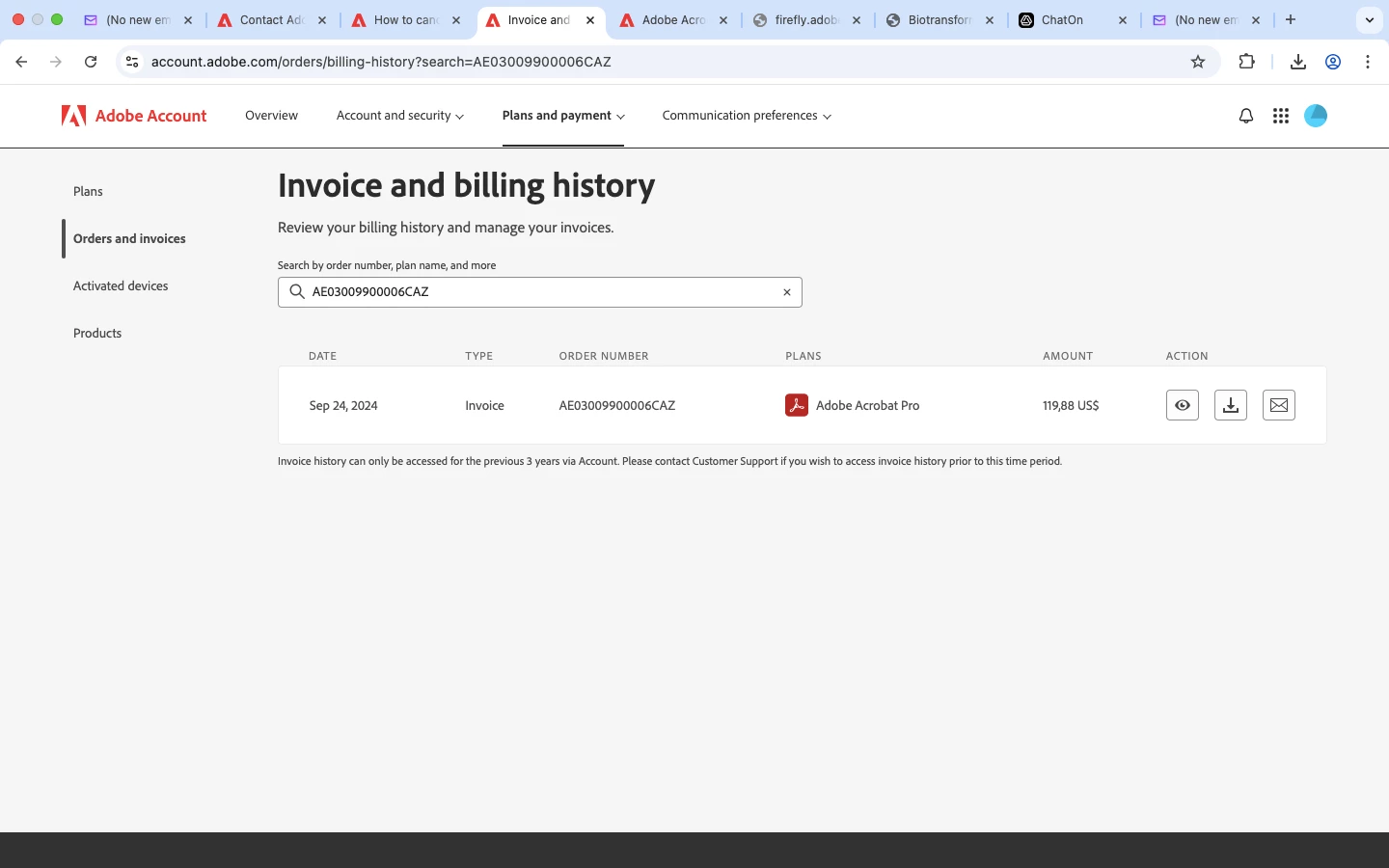Open the browser downloads
1389x868 pixels.
(x=1298, y=62)
